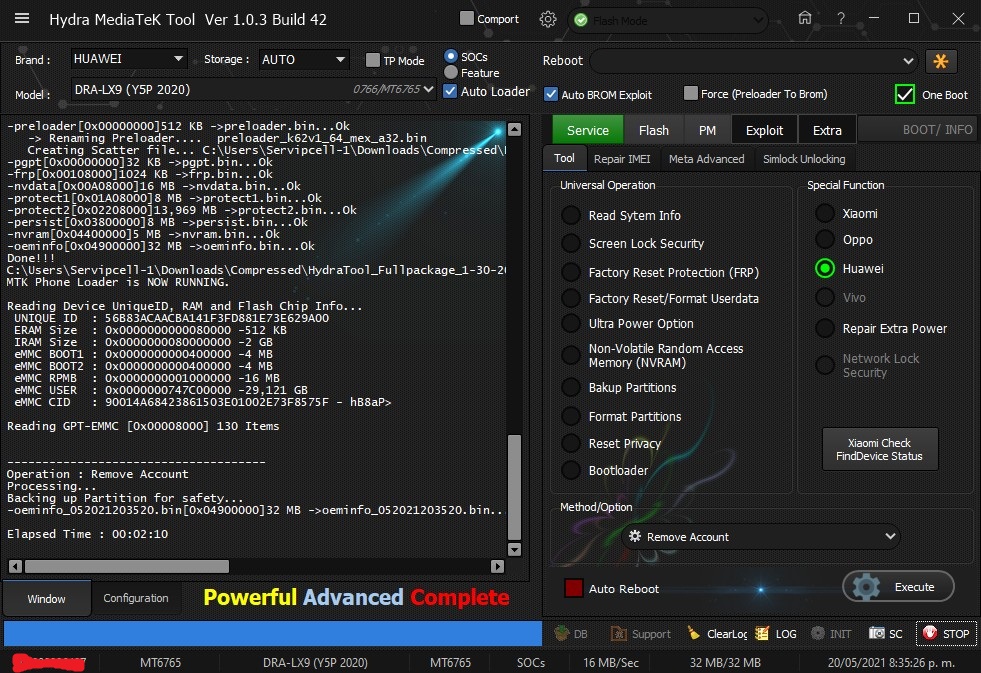The height and width of the screenshot is (673, 981).
Task: Click the blue progress bar
Action: pos(273,633)
